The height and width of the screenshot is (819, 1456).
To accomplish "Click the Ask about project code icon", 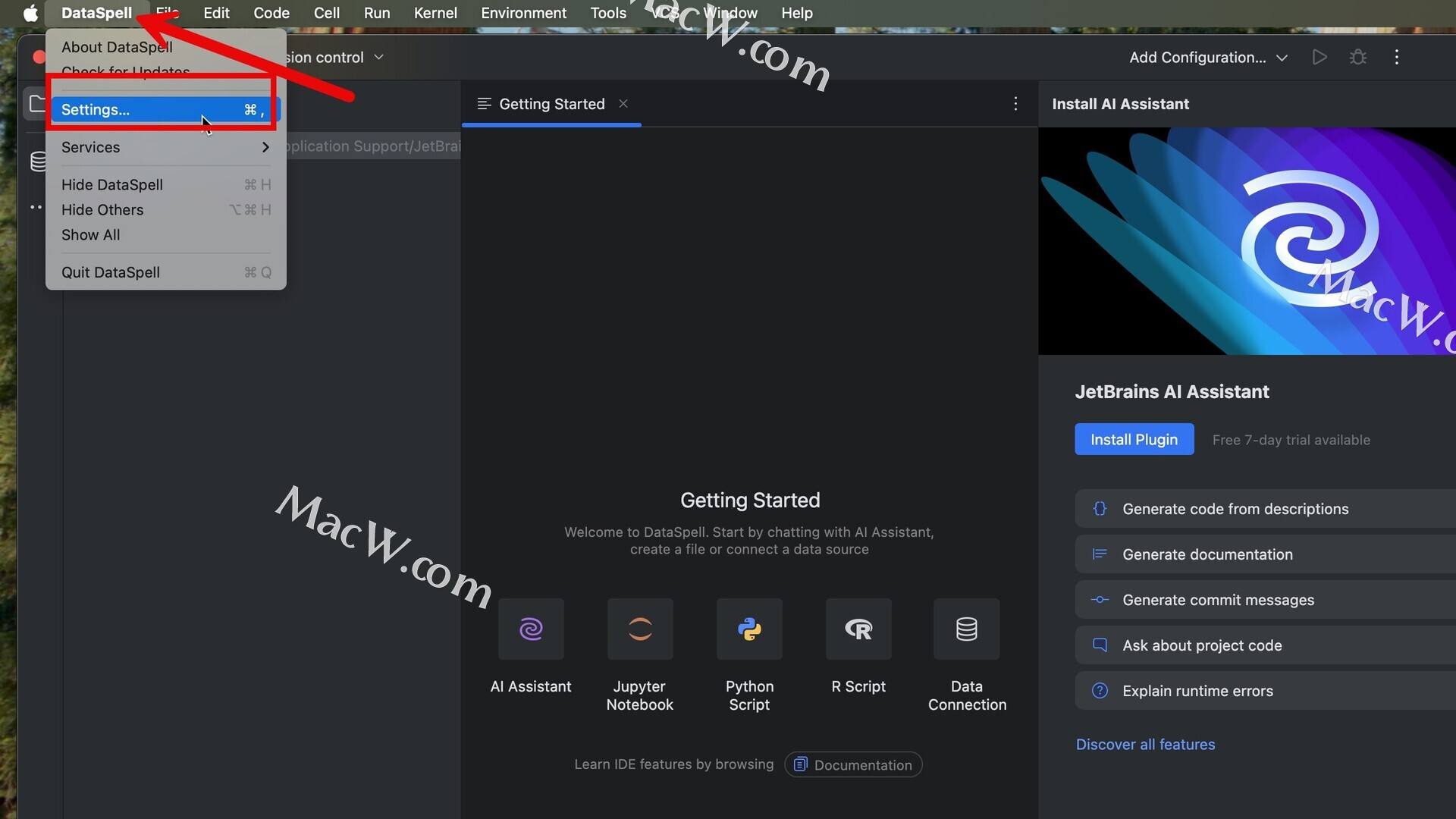I will point(1100,645).
